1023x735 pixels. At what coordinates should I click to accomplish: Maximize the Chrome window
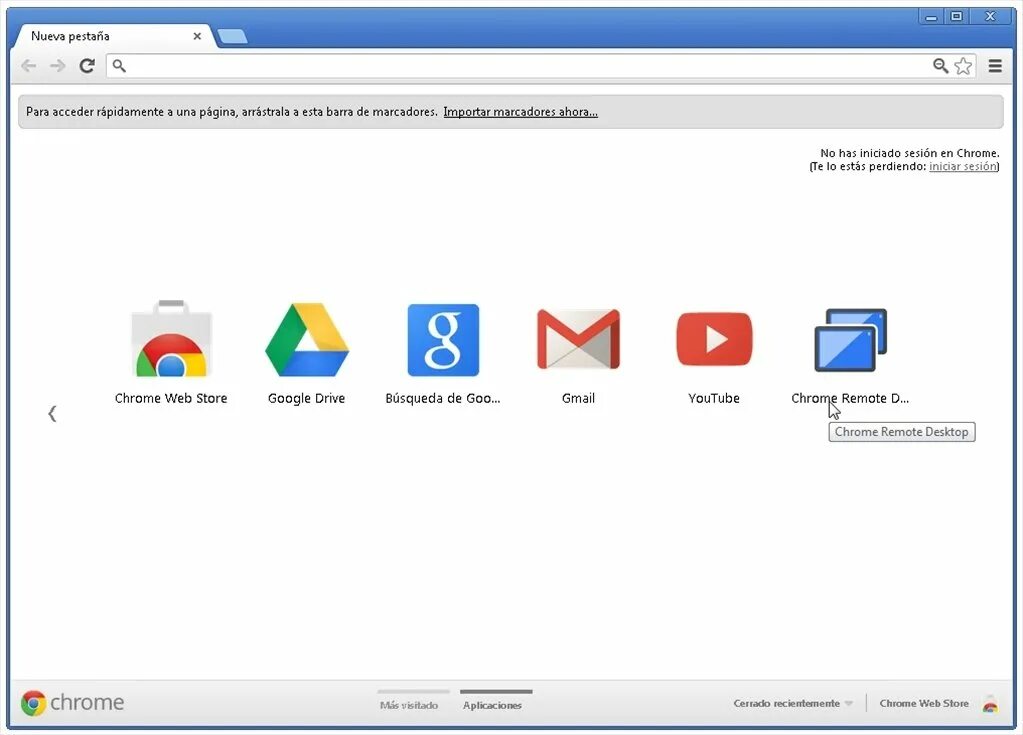[x=956, y=17]
